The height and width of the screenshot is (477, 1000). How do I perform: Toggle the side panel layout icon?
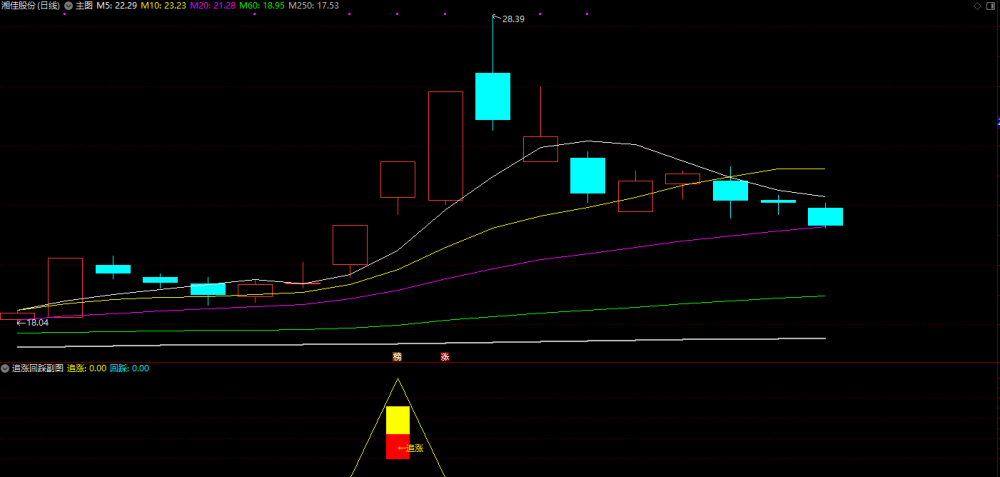(x=992, y=6)
